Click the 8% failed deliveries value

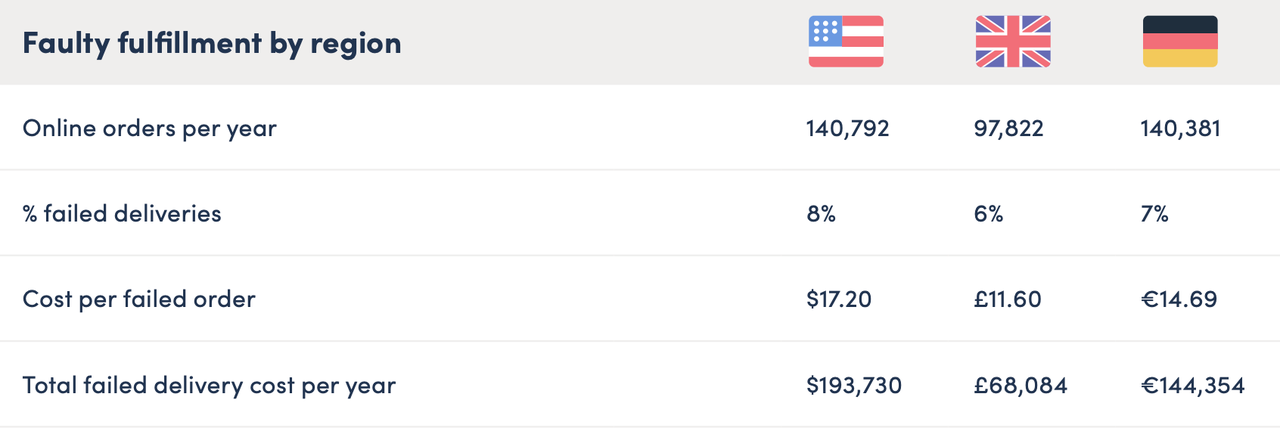[821, 213]
